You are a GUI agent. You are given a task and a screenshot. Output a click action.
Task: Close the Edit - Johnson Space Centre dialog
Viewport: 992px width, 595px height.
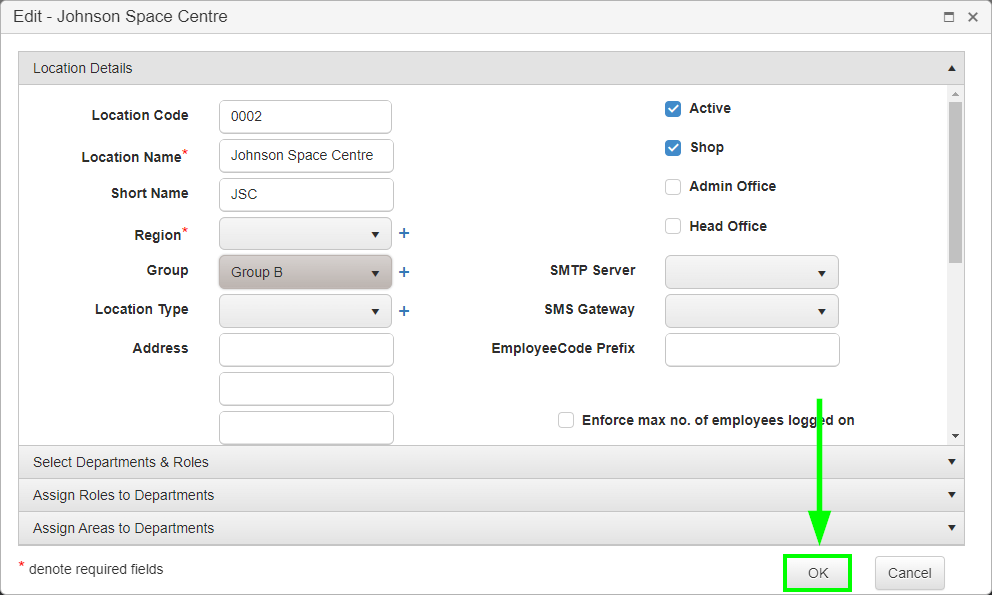(x=973, y=17)
